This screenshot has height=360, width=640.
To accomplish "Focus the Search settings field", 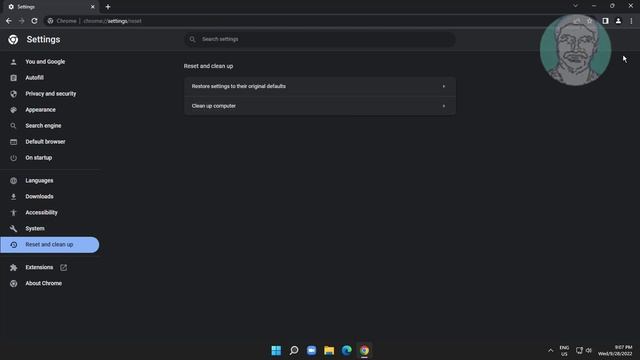I will click(x=320, y=39).
